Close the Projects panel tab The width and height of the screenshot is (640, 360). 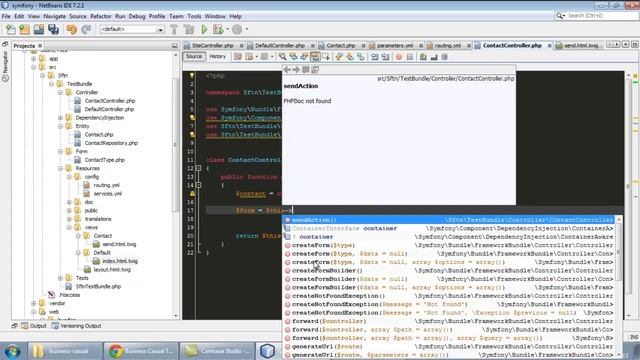pos(40,46)
